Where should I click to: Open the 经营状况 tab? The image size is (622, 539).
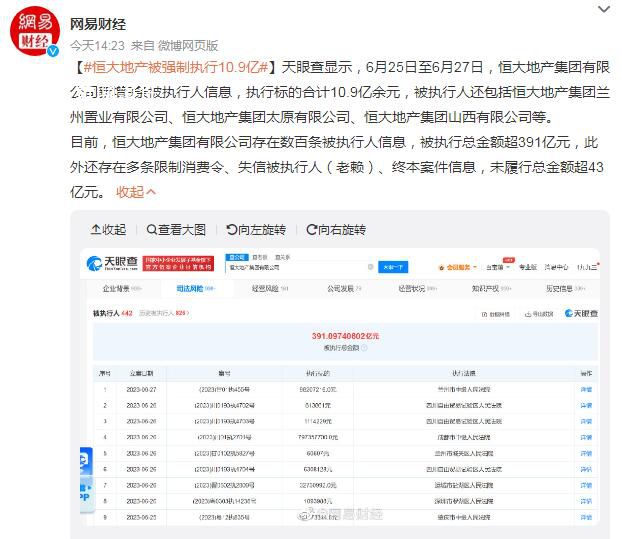pos(417,288)
